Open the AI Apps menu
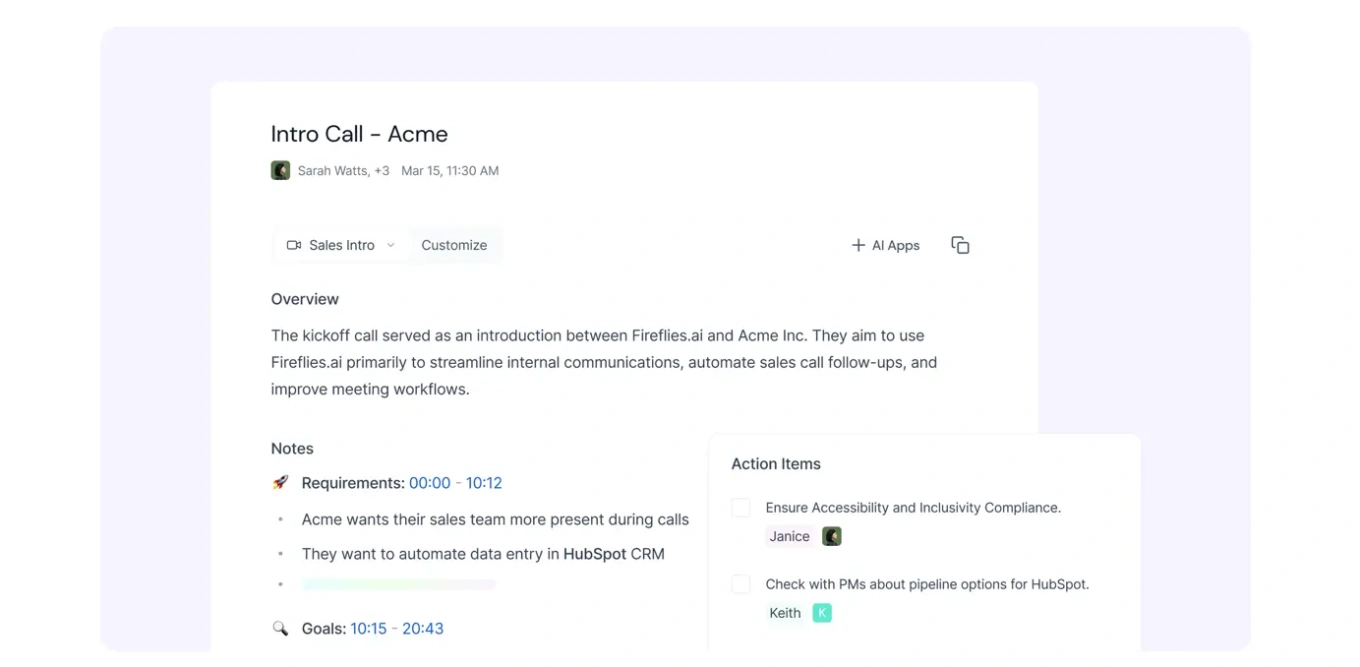The image size is (1360, 667). [x=895, y=245]
